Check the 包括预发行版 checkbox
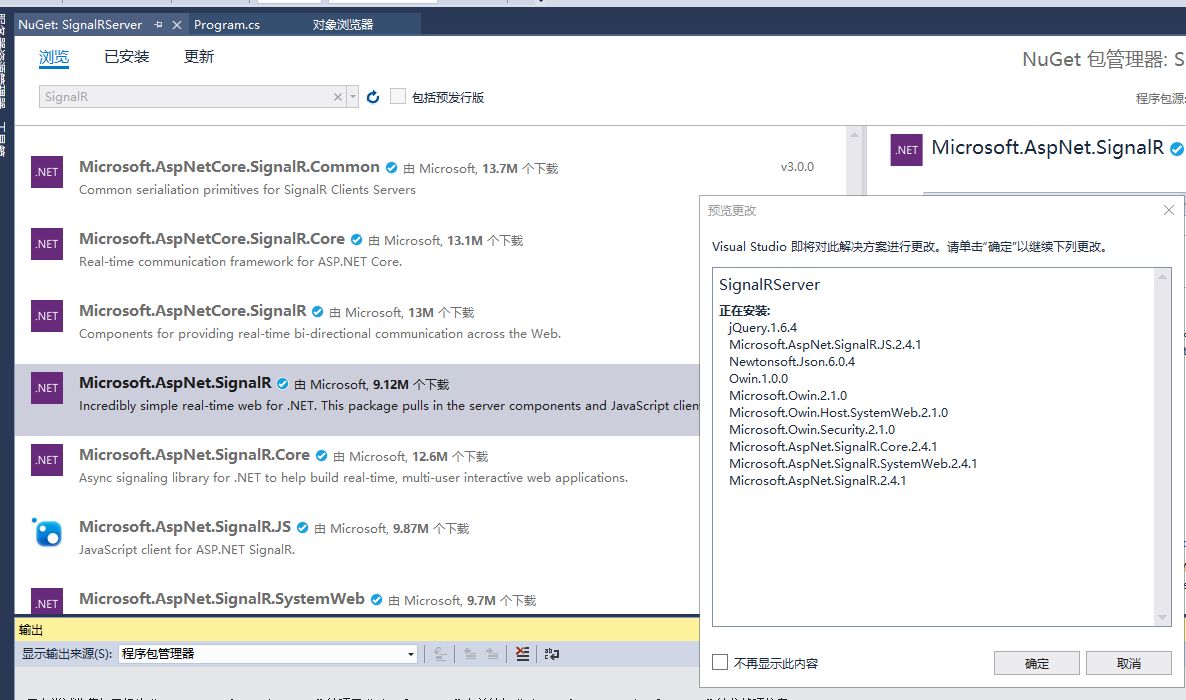The image size is (1186, 700). pos(397,96)
